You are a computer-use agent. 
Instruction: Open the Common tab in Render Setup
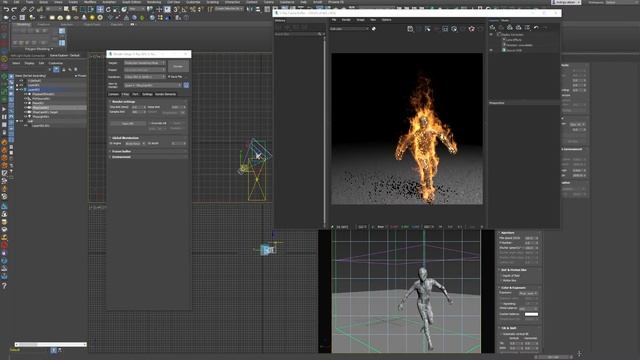tap(113, 94)
